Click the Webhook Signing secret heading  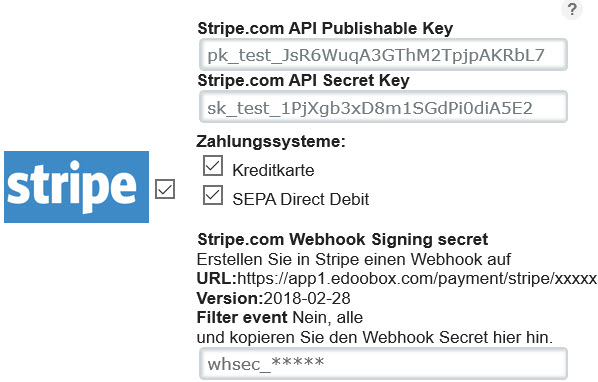coord(342,239)
